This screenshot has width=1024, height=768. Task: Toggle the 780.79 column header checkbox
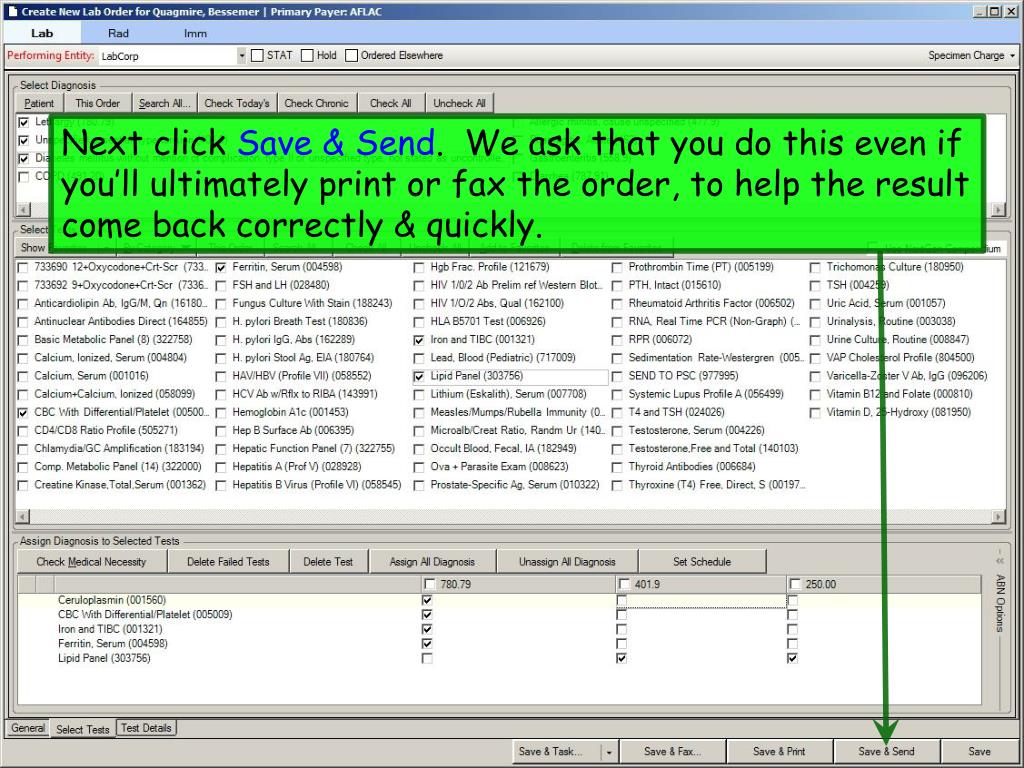coord(429,584)
